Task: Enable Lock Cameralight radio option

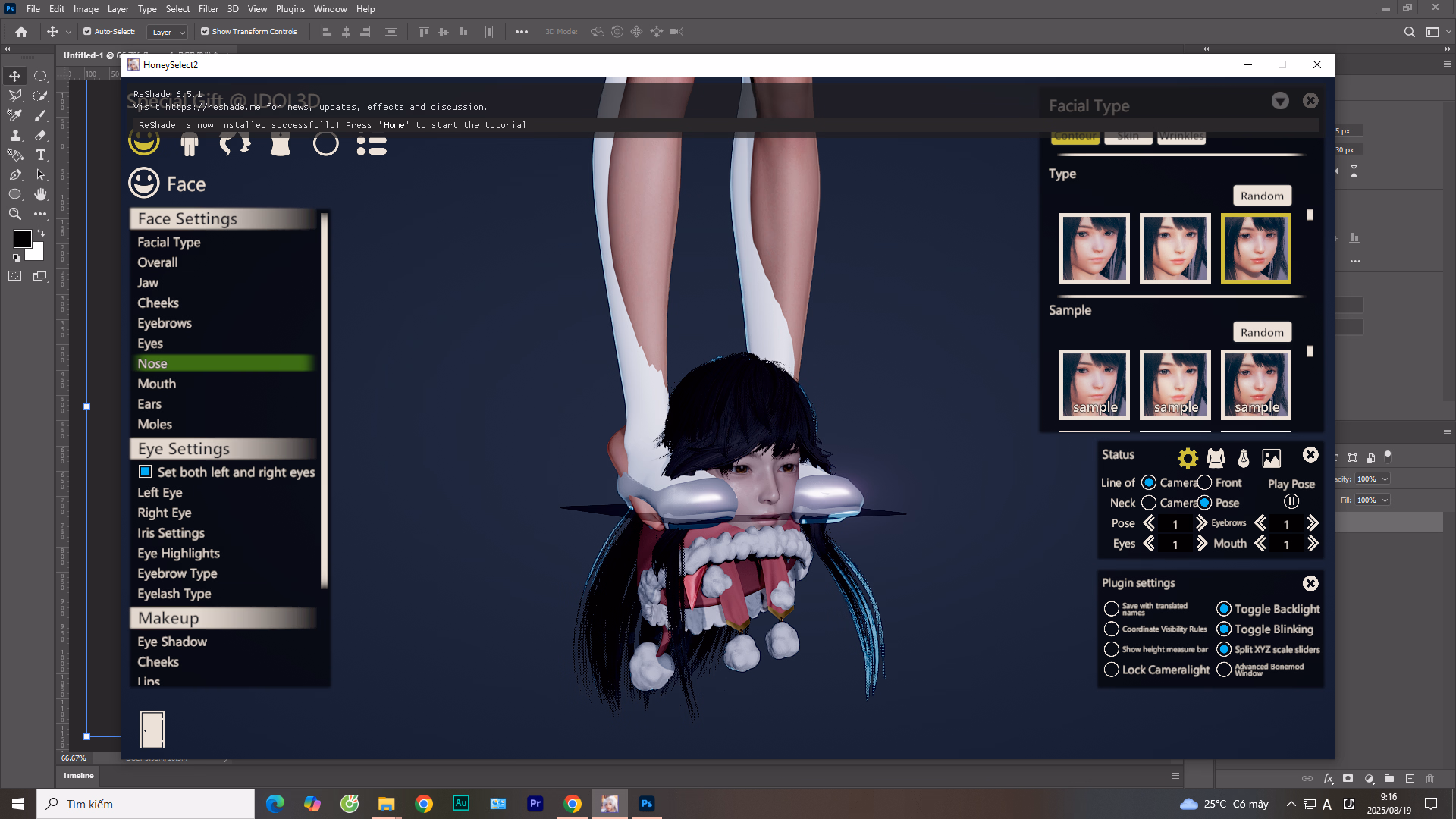Action: click(1112, 670)
